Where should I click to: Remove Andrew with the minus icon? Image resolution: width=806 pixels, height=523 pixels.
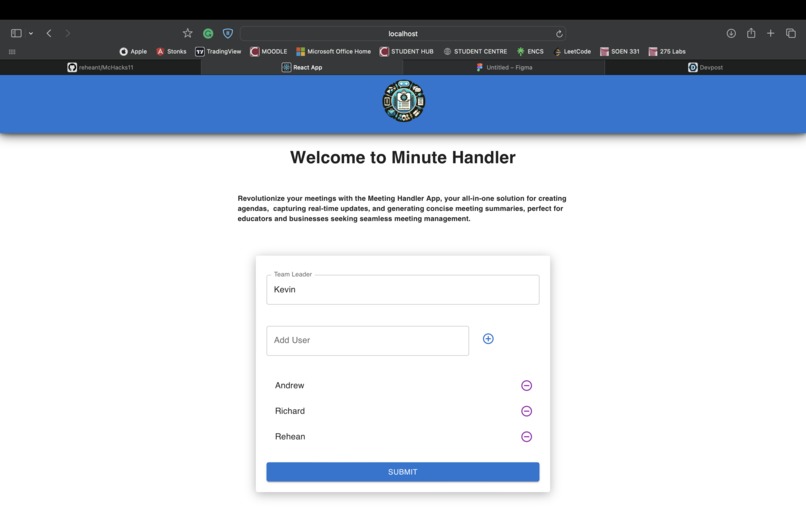526,385
